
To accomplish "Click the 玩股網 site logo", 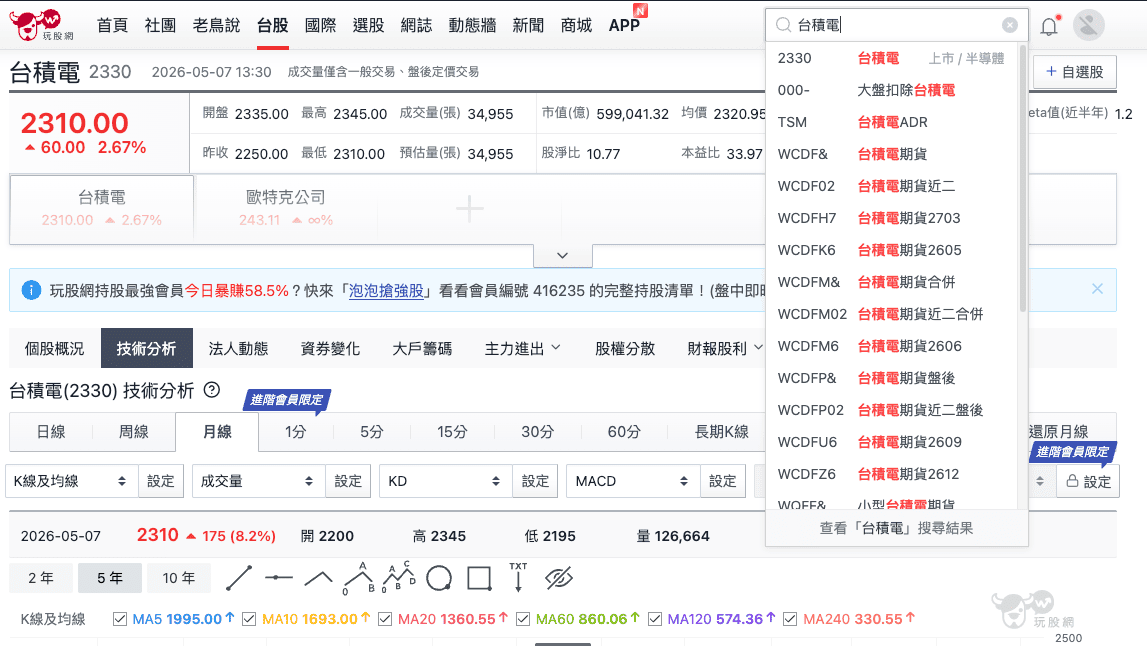I will (x=41, y=25).
